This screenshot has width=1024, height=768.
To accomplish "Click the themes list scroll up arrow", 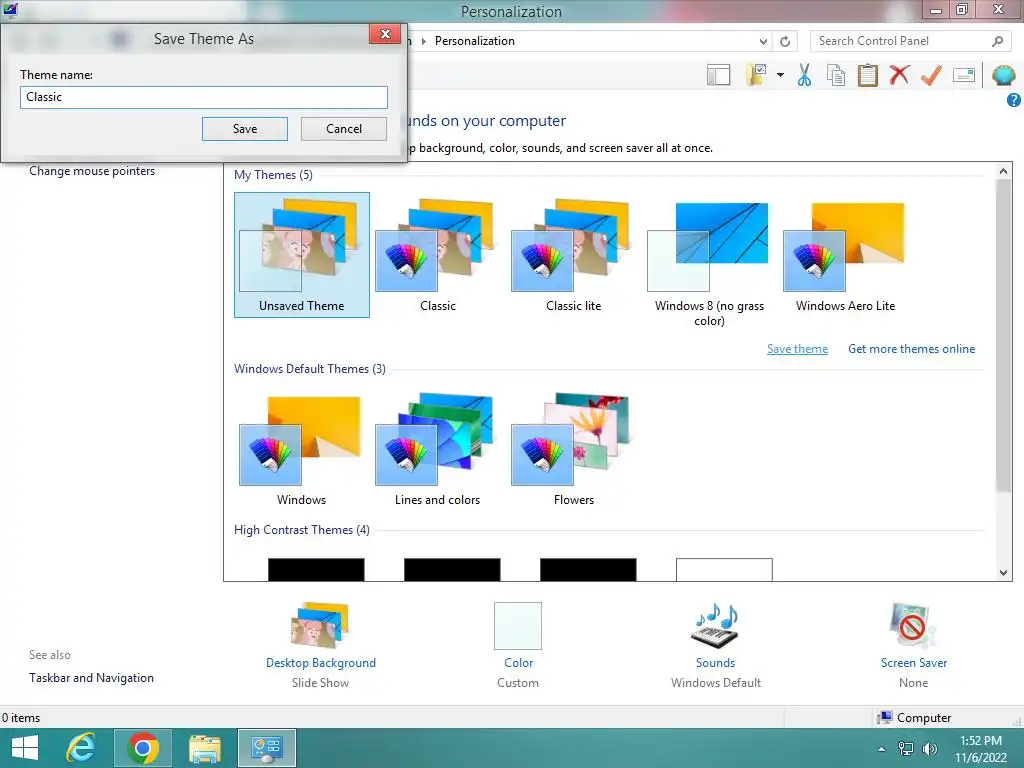I will tap(1003, 171).
